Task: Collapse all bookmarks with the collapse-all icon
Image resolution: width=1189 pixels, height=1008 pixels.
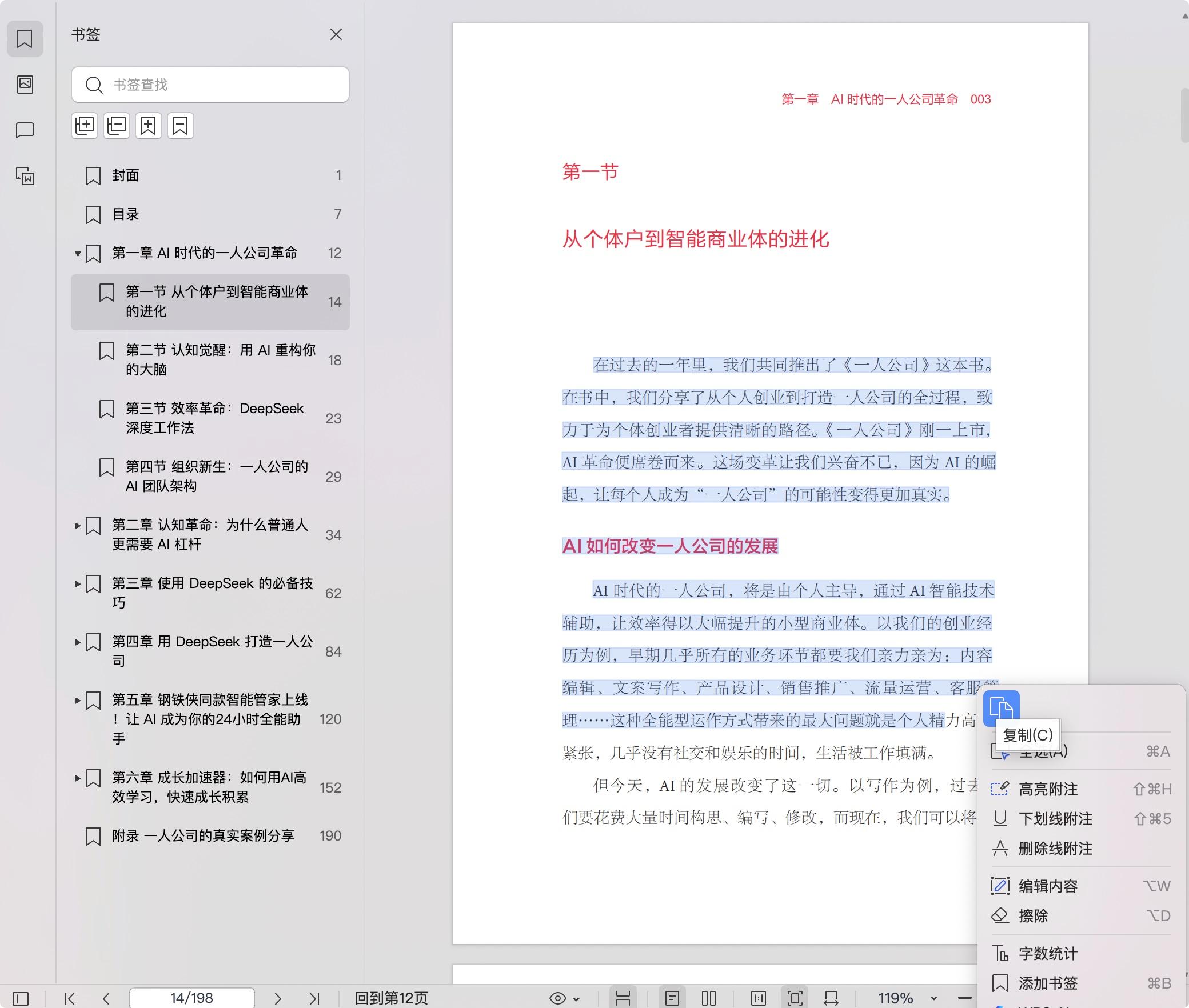Action: [116, 126]
